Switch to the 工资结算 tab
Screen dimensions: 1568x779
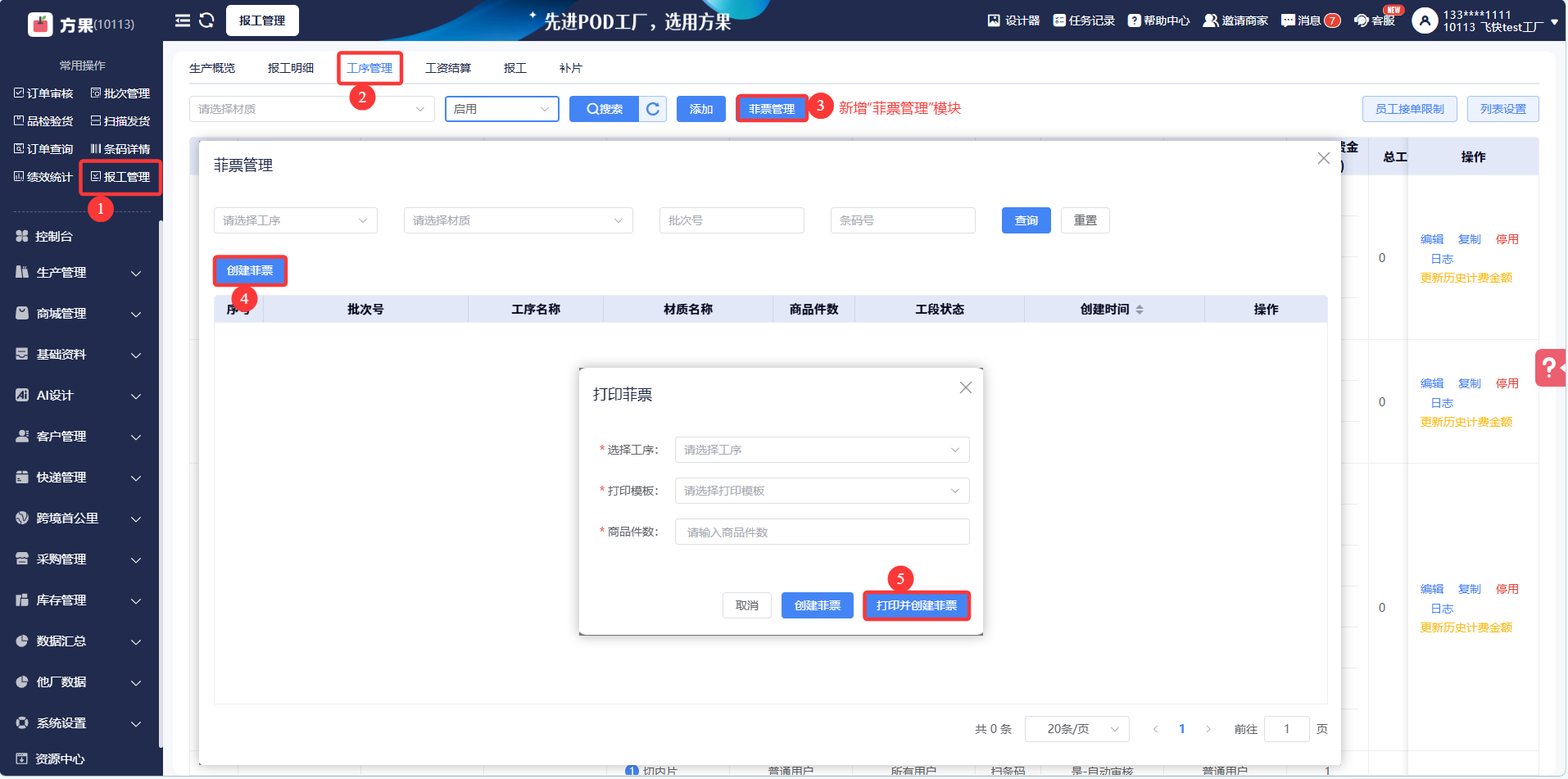448,68
